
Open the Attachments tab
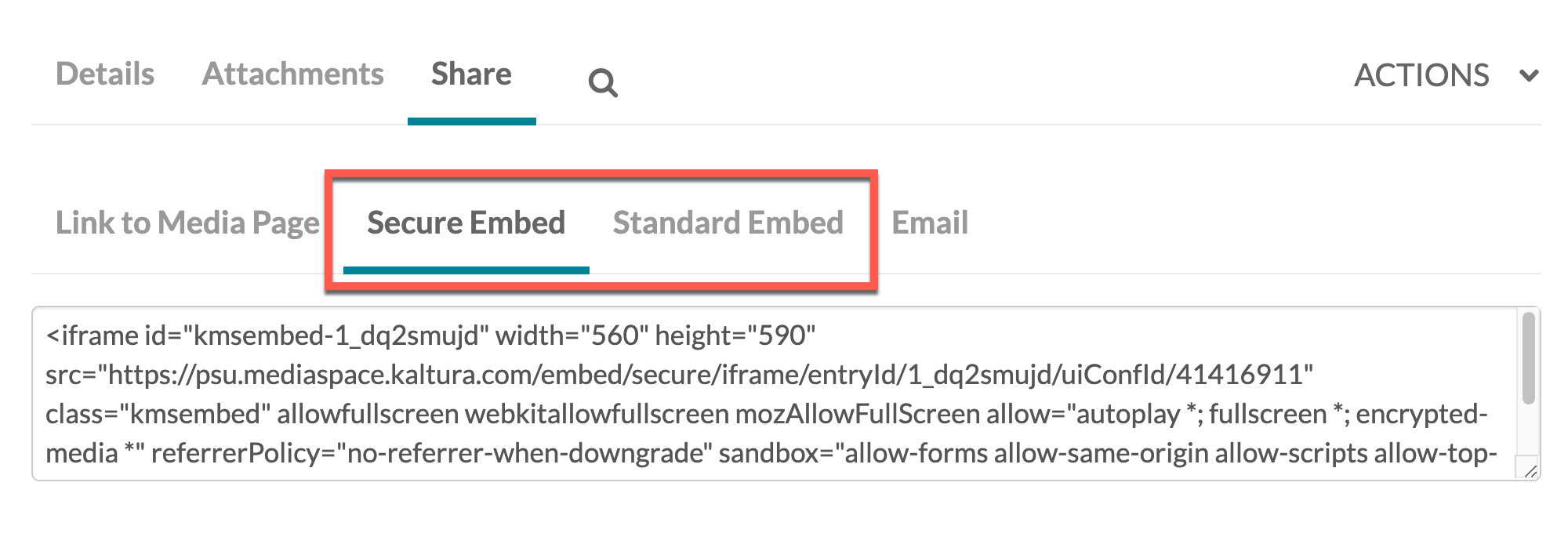(x=292, y=74)
